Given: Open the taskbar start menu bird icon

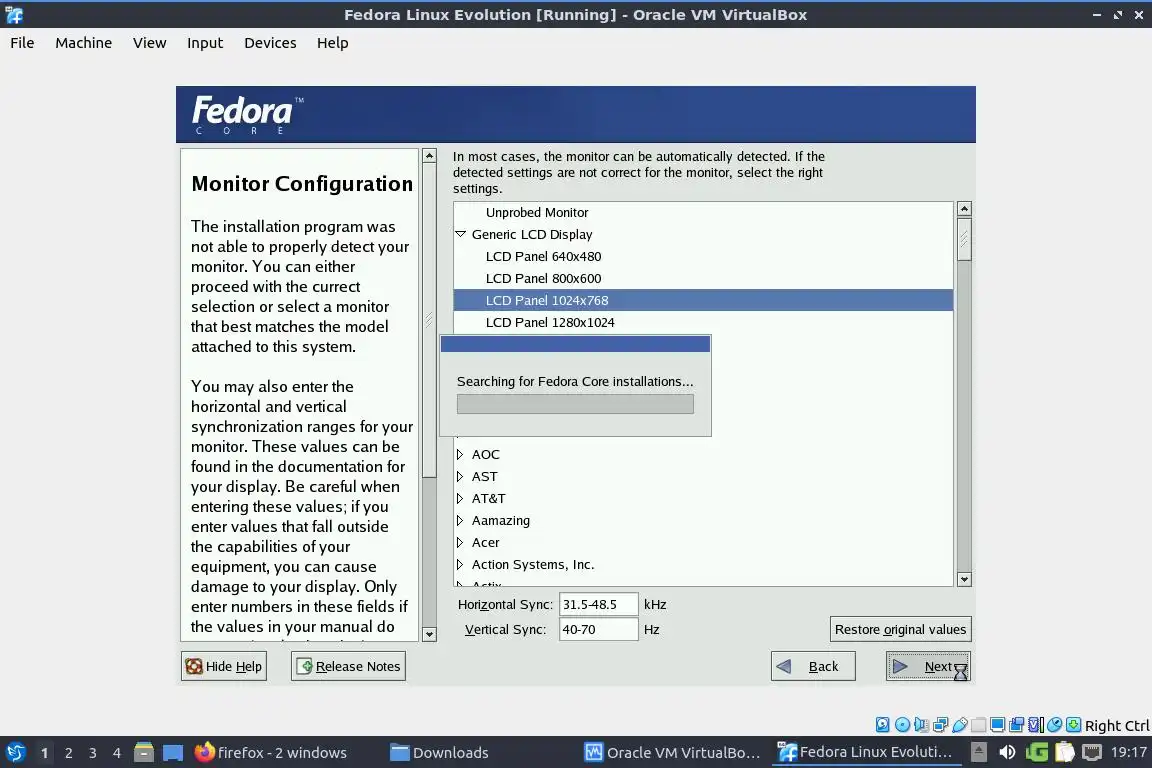Looking at the screenshot, I should point(15,752).
